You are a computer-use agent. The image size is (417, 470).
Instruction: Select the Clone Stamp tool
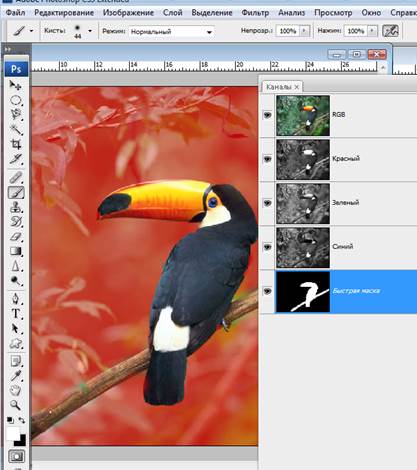point(15,207)
